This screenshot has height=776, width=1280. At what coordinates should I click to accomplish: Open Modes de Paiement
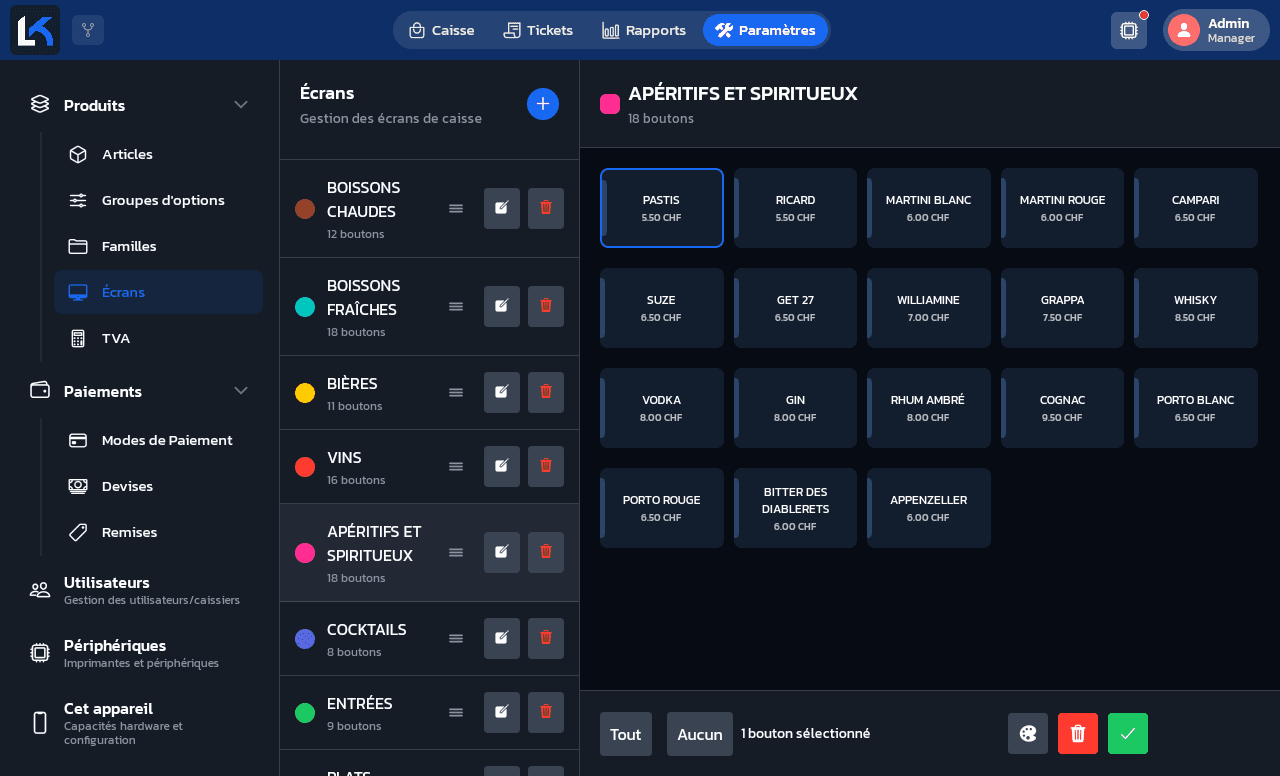tap(158, 440)
